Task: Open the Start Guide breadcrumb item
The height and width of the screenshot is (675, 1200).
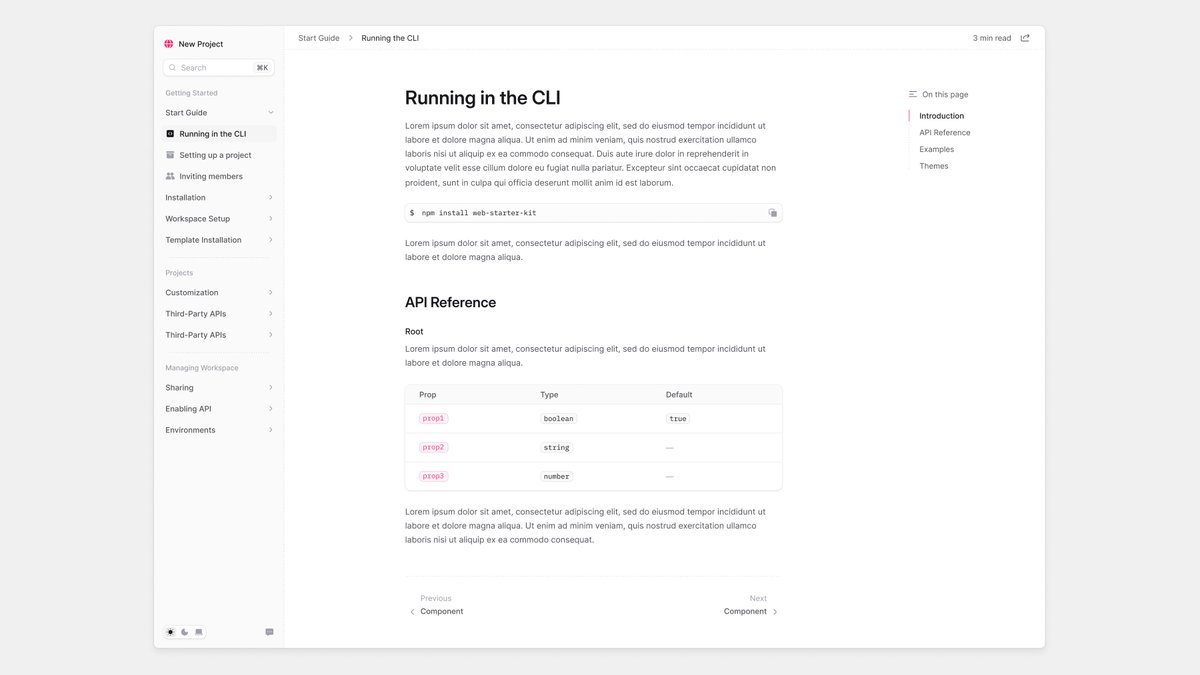Action: click(x=318, y=37)
